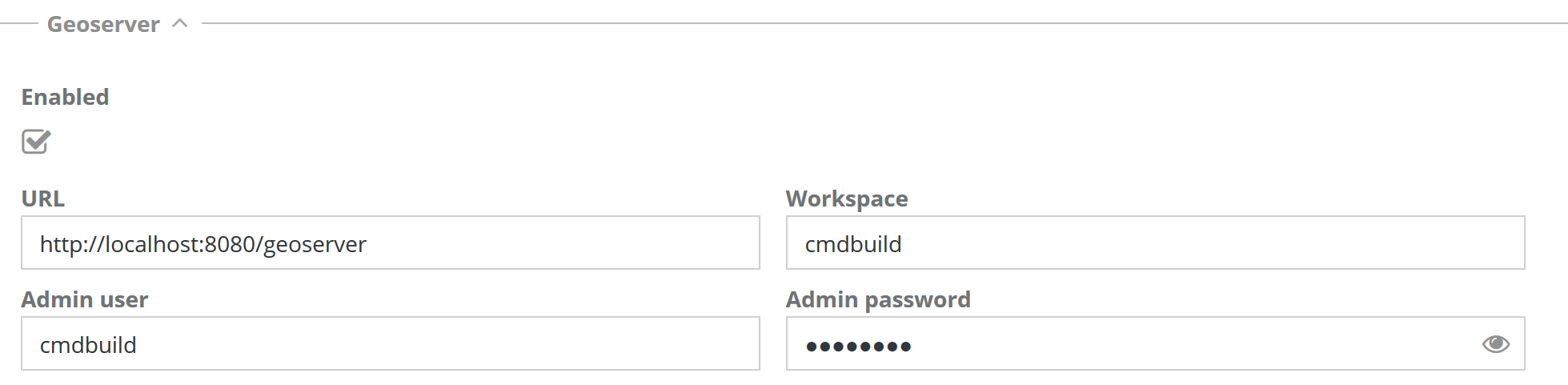The image size is (1568, 385).
Task: Click the Workspace field label
Action: 846,199
